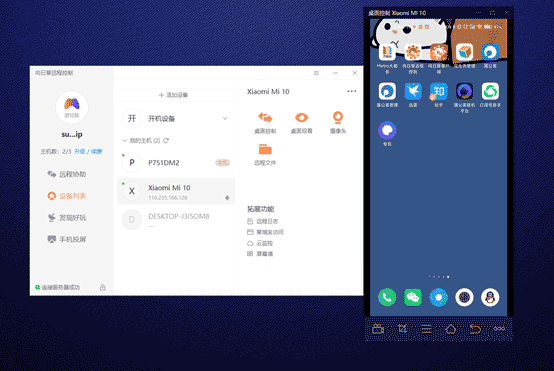Tap the WeChat icon in phone dock
Viewport: 554px width, 371px height.
click(413, 298)
